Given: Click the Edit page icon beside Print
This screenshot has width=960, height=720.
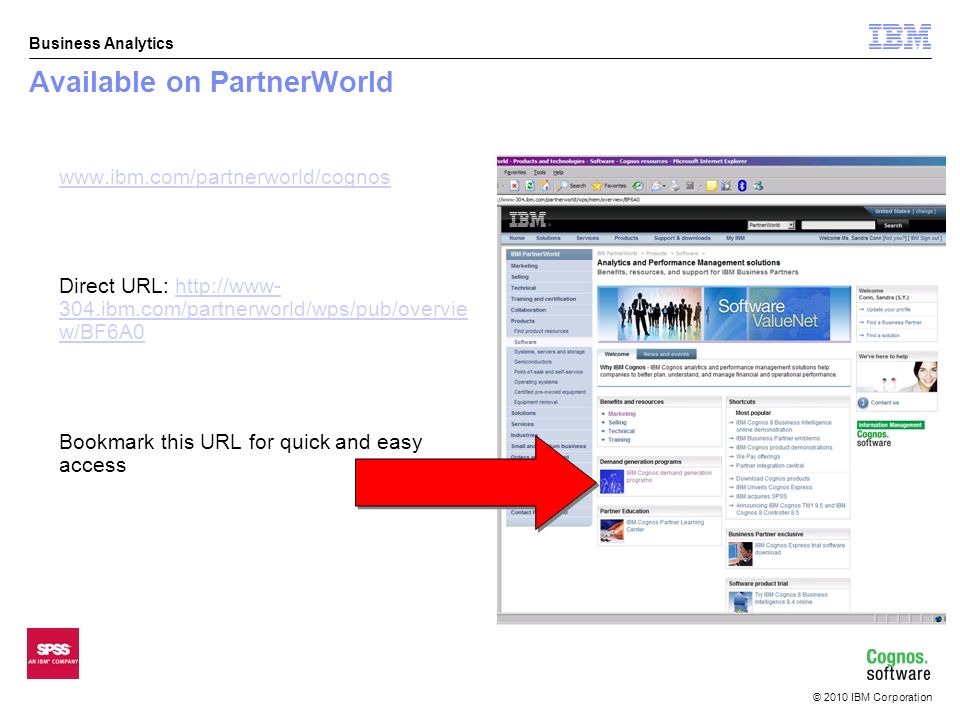Looking at the screenshot, I should pyautogui.click(x=690, y=186).
